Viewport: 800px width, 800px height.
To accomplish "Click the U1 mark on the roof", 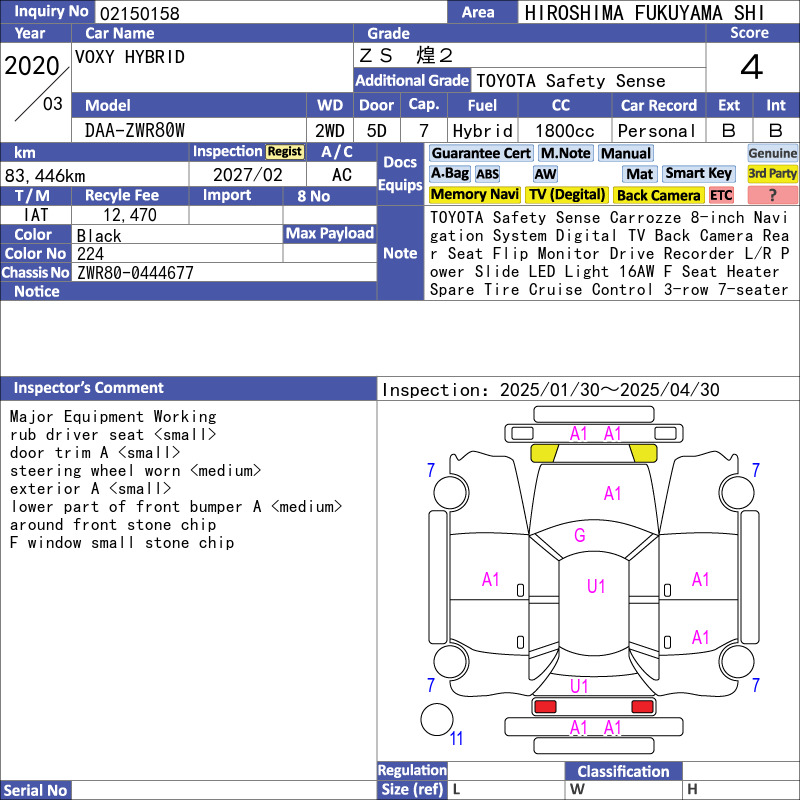I will 596,587.
